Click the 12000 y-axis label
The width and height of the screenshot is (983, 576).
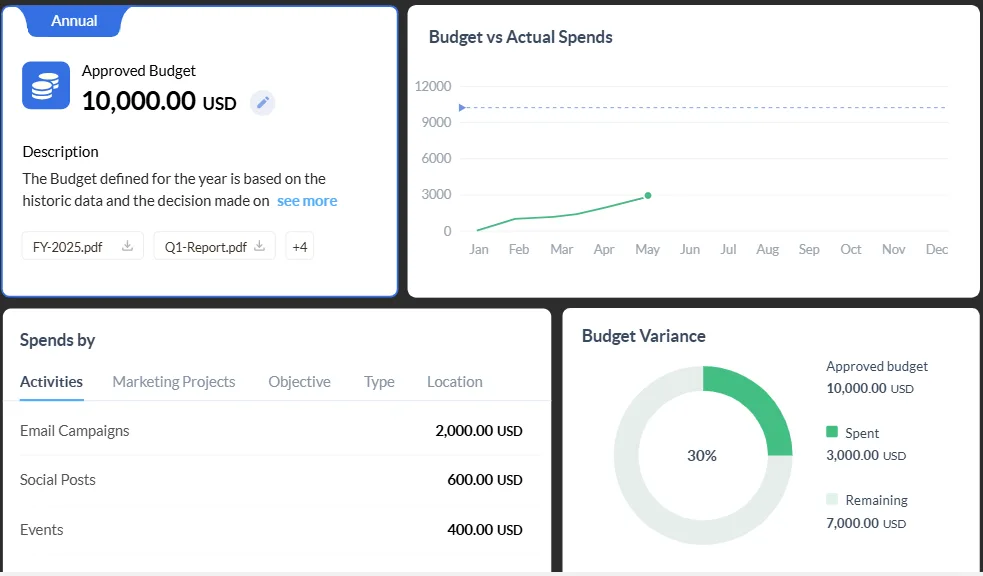[433, 86]
